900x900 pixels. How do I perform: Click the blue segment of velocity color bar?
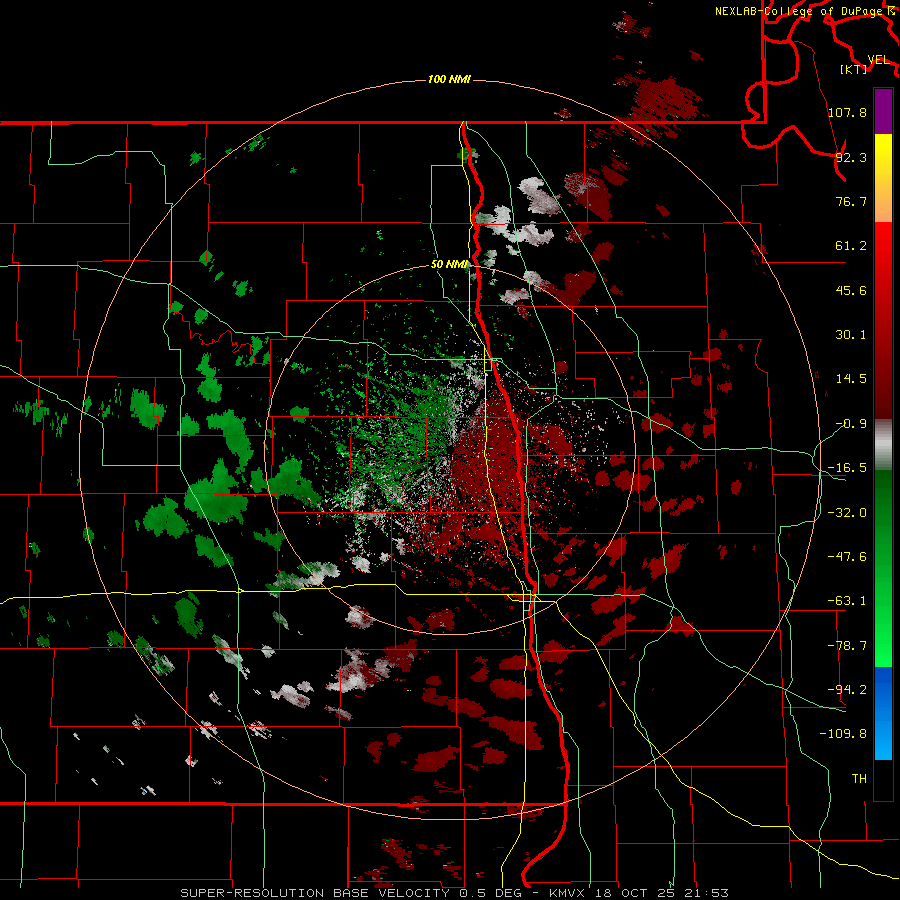(x=883, y=713)
